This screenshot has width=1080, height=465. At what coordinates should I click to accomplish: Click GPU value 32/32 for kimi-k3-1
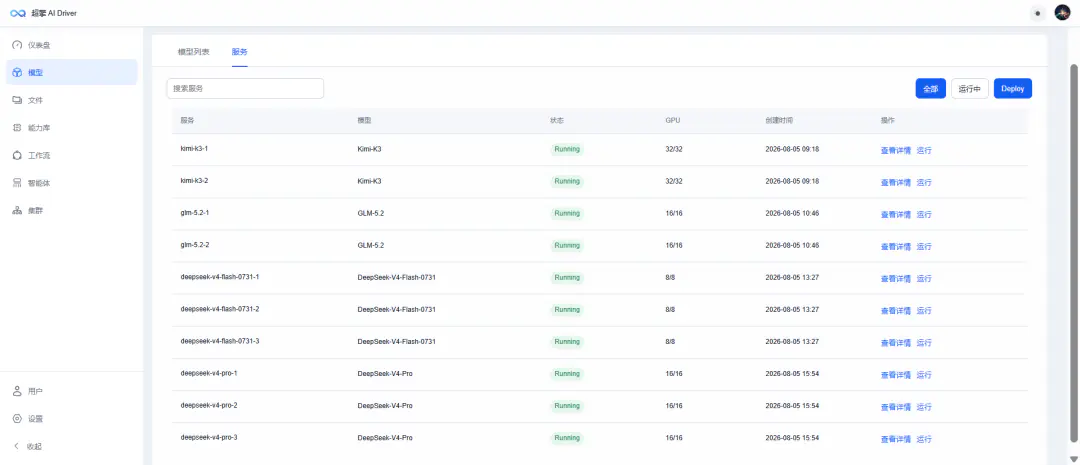[x=674, y=149]
